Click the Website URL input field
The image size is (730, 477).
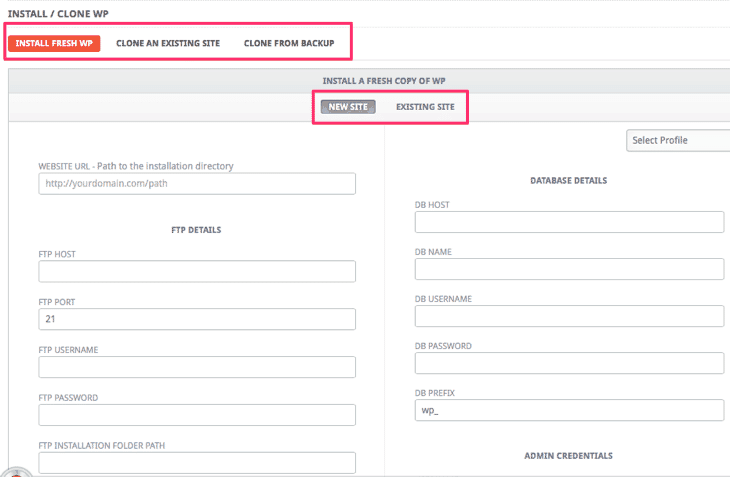pos(197,183)
